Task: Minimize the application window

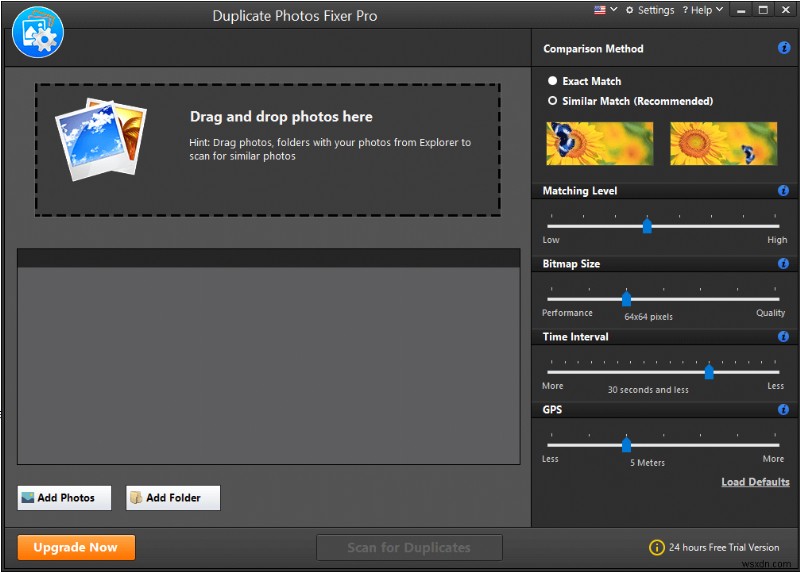Action: (741, 10)
